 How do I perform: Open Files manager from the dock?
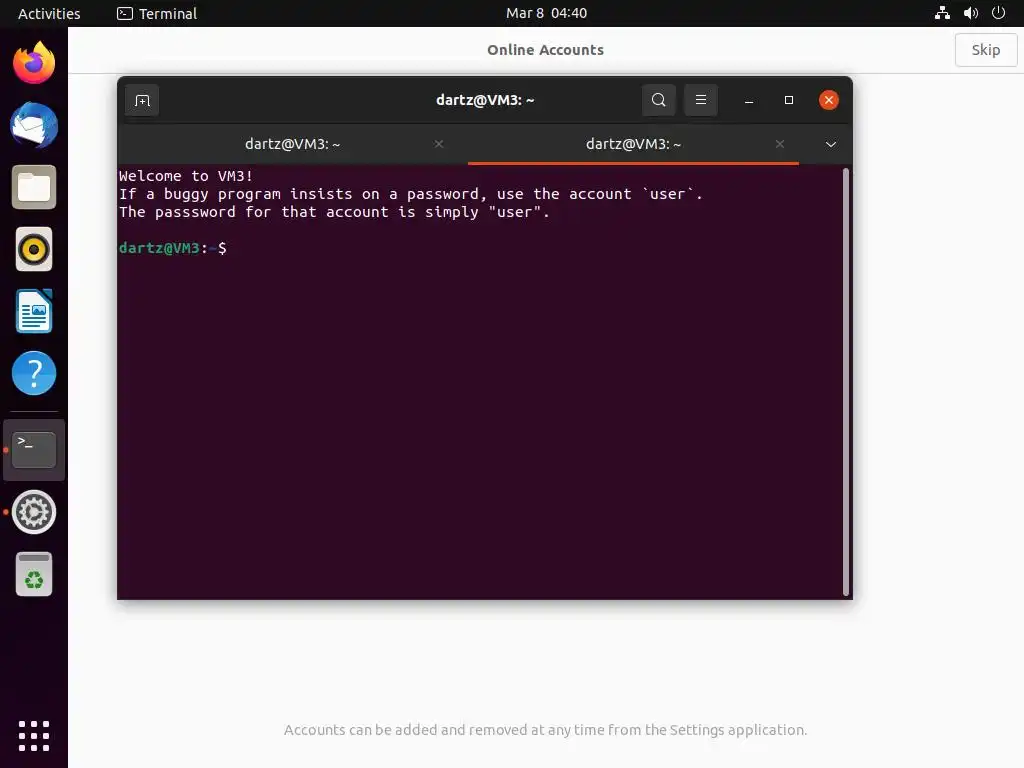pos(34,187)
